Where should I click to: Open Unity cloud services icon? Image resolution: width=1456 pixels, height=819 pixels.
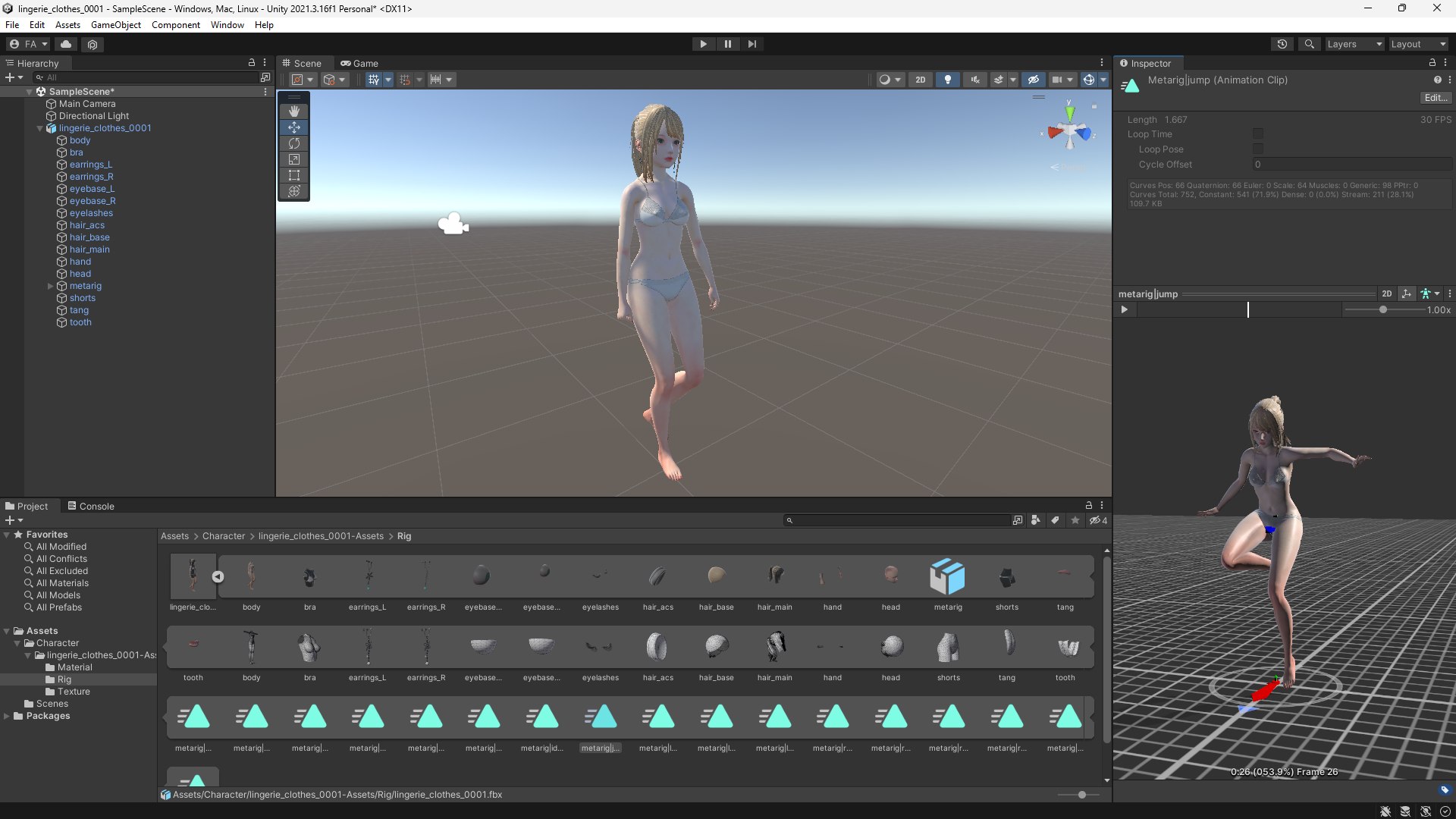tap(66, 44)
